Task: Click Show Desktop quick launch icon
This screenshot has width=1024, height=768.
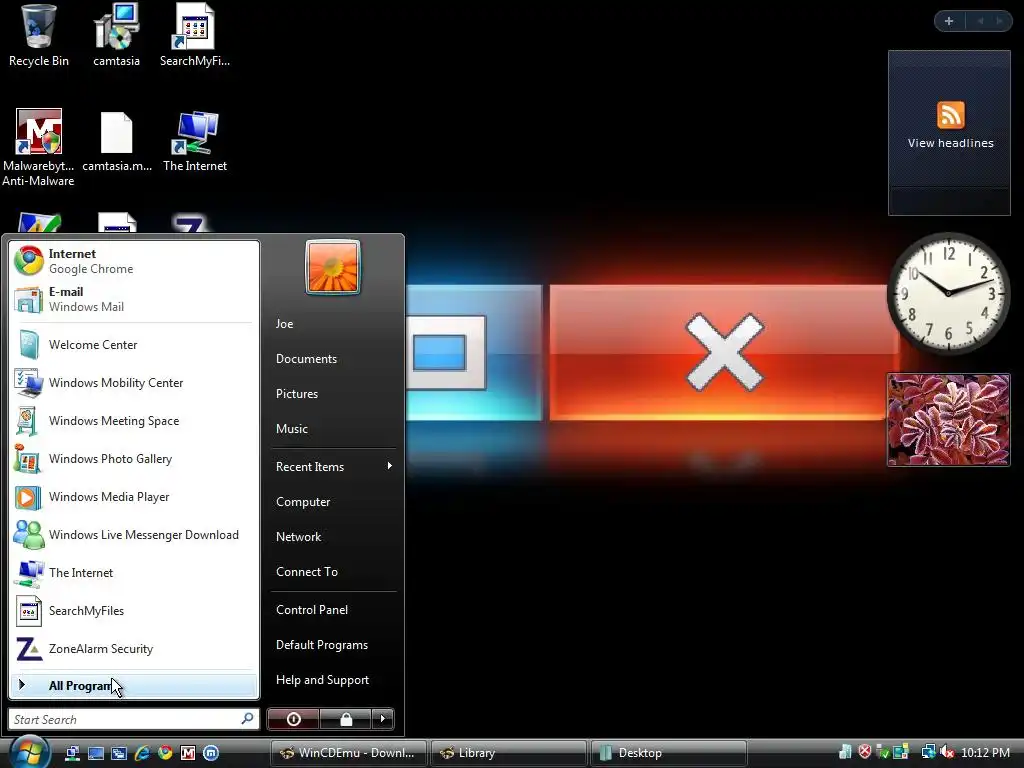Action: 96,753
